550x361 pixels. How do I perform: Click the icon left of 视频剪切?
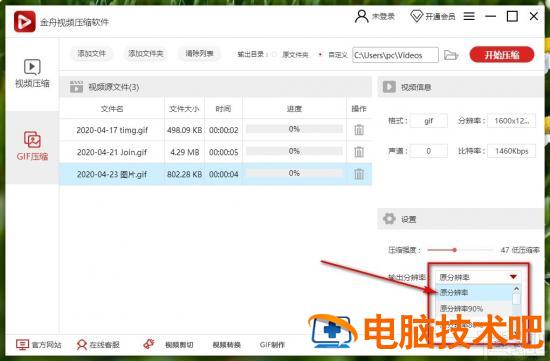pyautogui.click(x=149, y=344)
